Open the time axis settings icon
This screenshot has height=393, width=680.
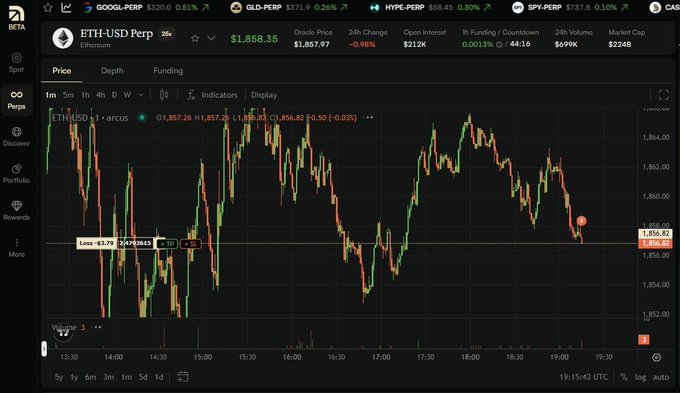click(657, 357)
